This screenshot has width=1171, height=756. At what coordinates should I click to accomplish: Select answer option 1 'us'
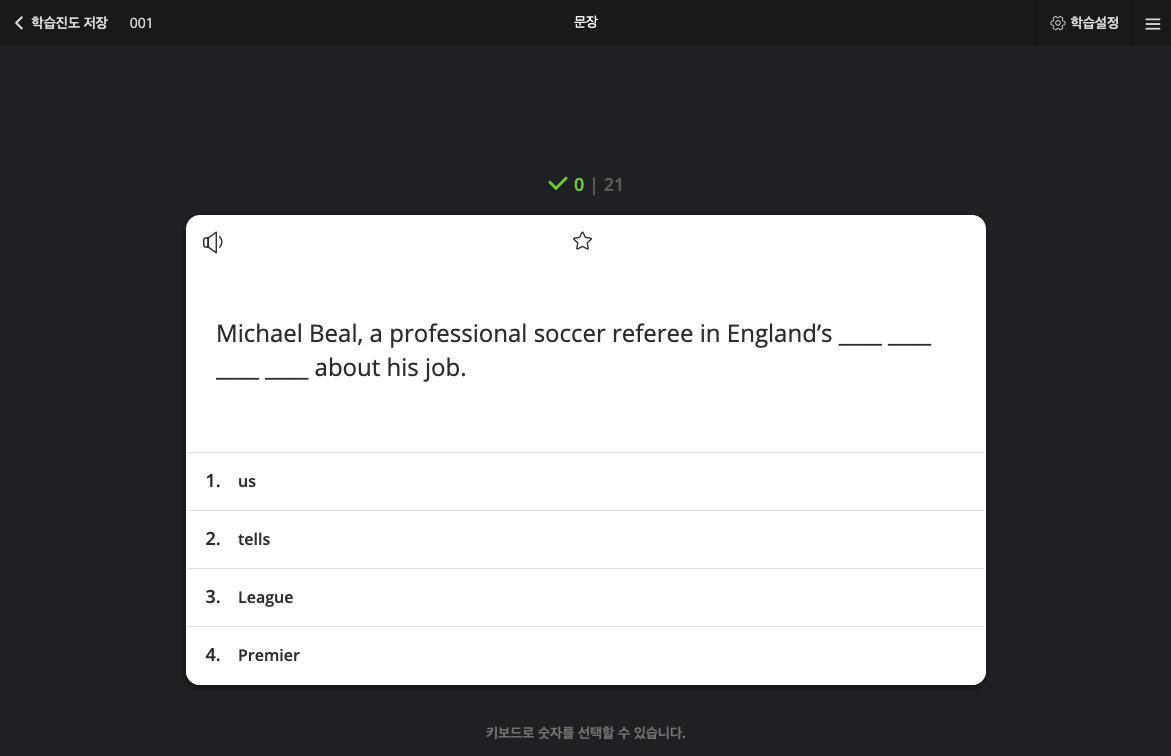coord(586,481)
